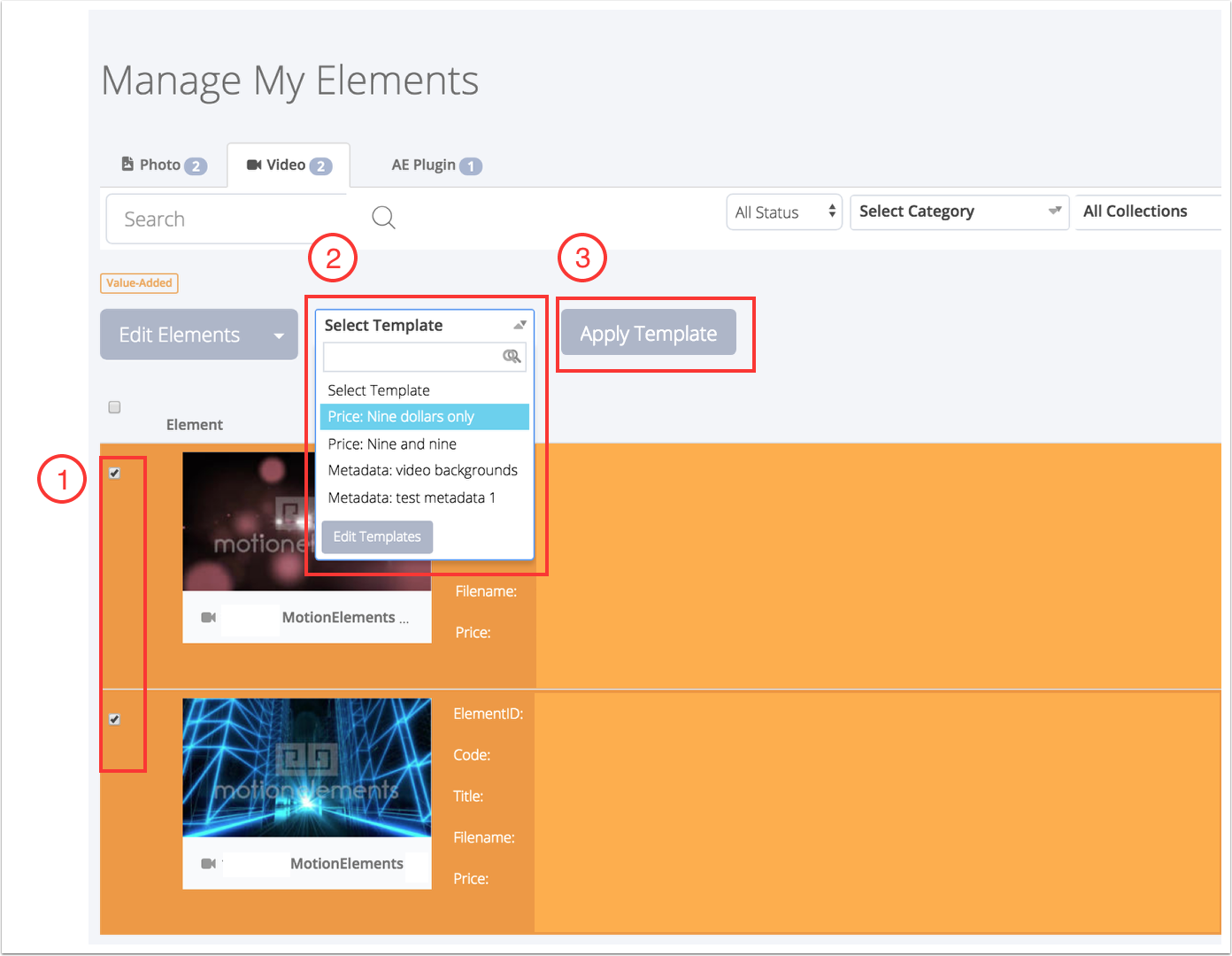This screenshot has width=1232, height=956.
Task: Click the 'Price:' label of first element
Action: tap(473, 633)
